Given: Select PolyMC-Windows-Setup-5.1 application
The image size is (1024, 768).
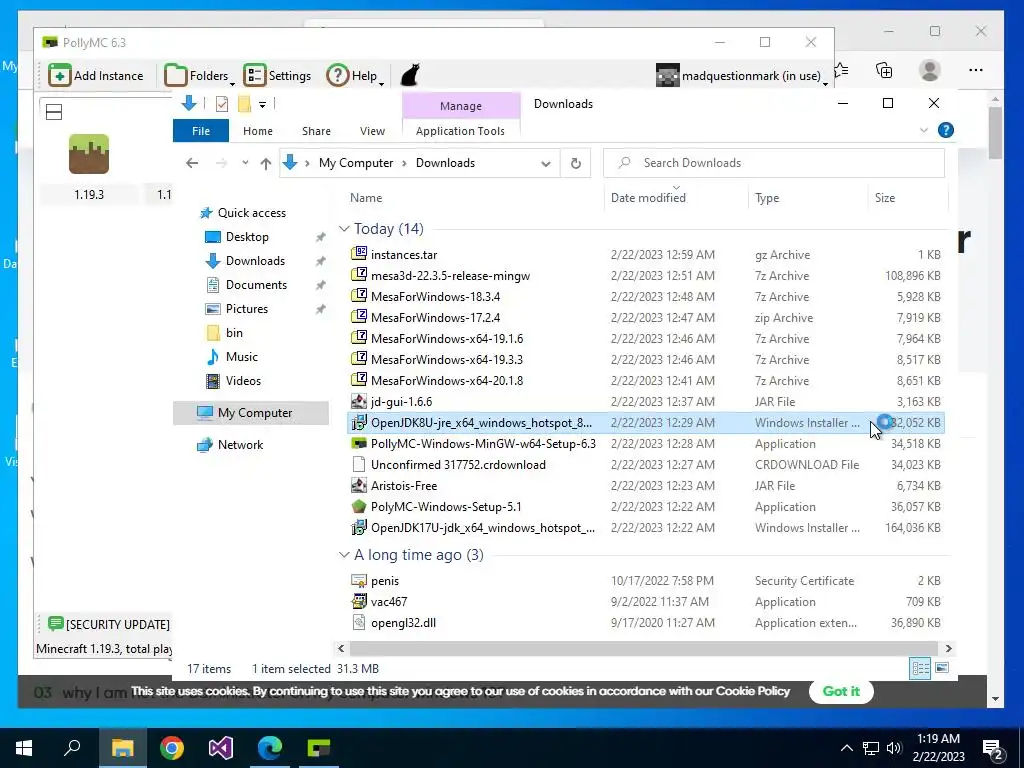Looking at the screenshot, I should pyautogui.click(x=445, y=507).
